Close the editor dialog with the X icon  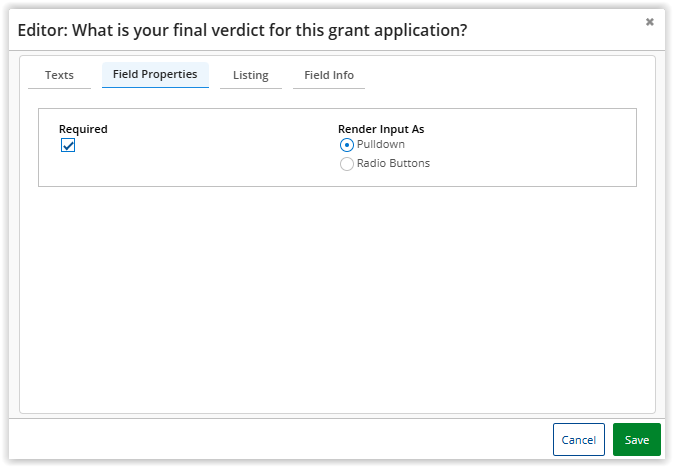tap(649, 22)
